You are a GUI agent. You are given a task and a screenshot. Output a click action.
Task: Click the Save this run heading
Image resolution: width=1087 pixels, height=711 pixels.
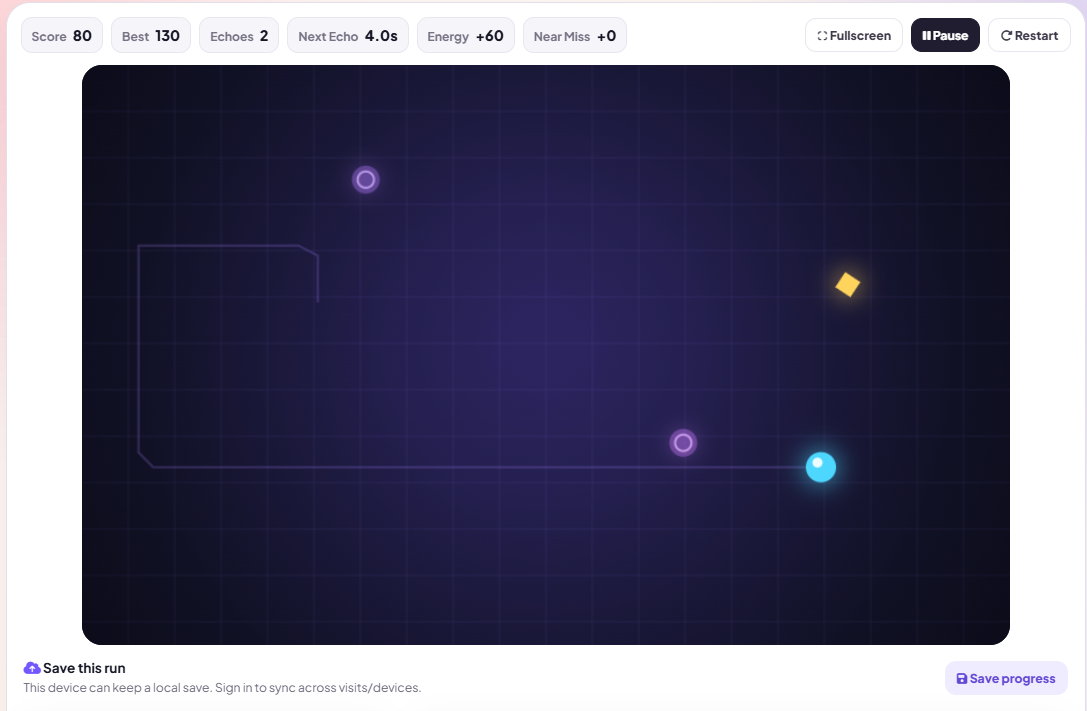[x=84, y=668]
